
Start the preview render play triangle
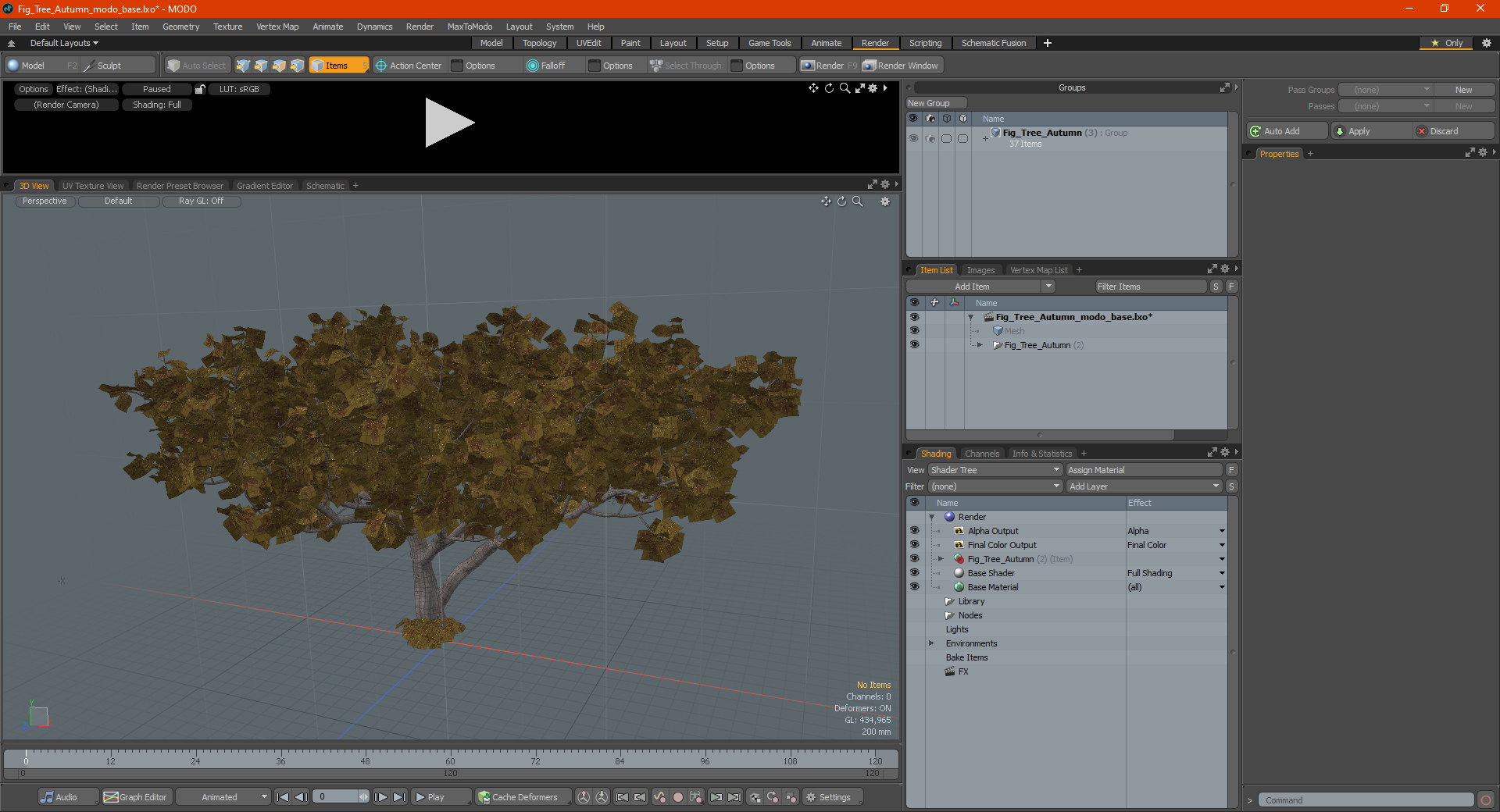(448, 123)
